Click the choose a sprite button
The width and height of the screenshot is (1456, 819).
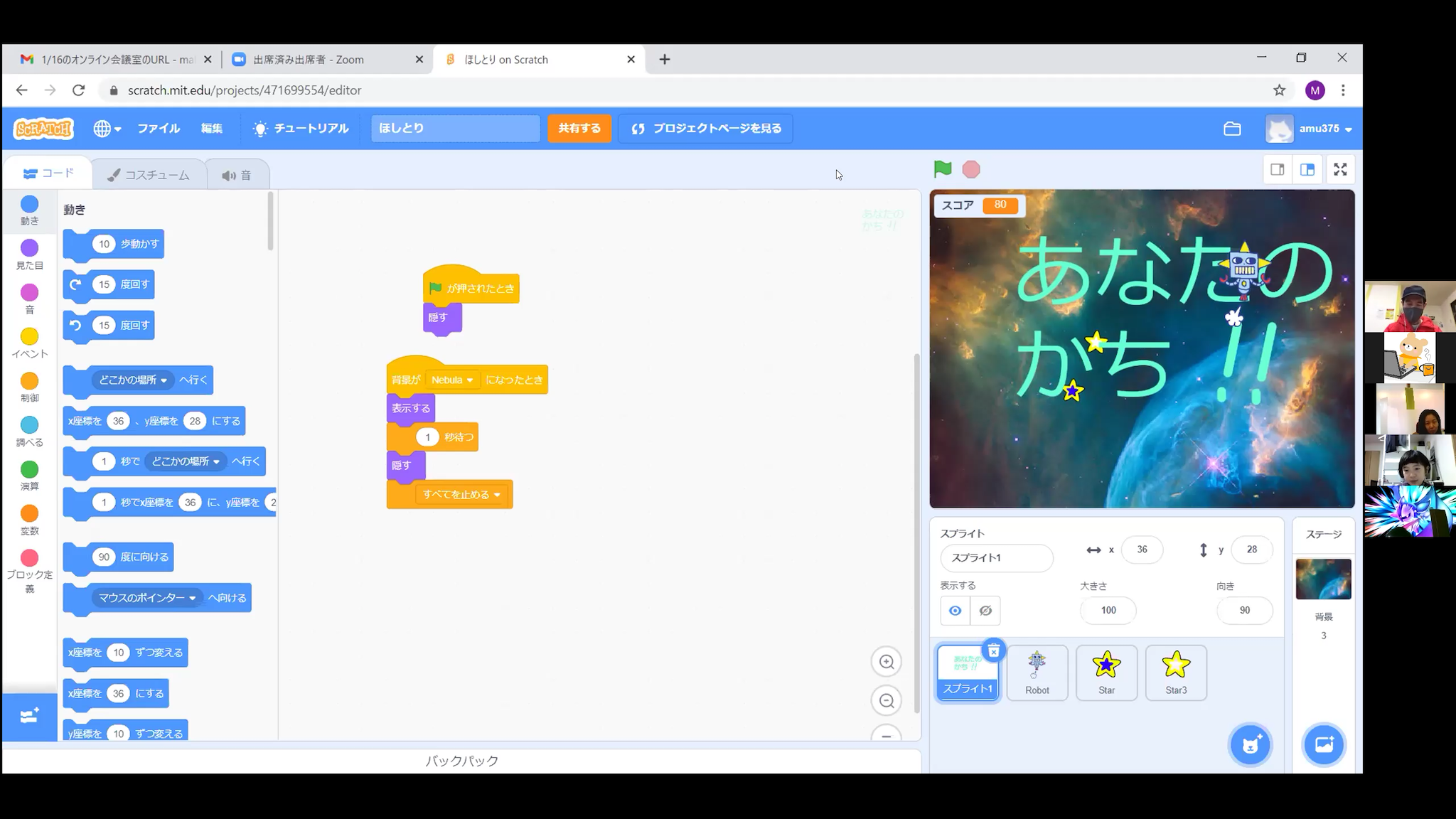click(1251, 745)
